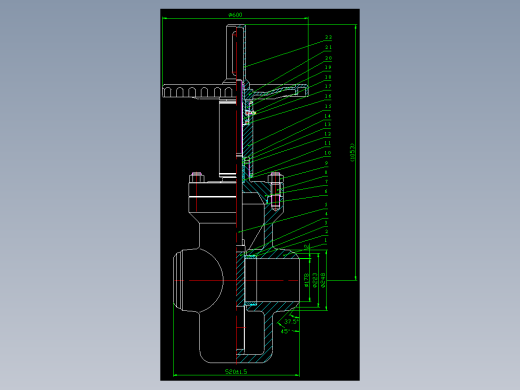Select part callout number 22
520x390 pixels.
pos(328,37)
